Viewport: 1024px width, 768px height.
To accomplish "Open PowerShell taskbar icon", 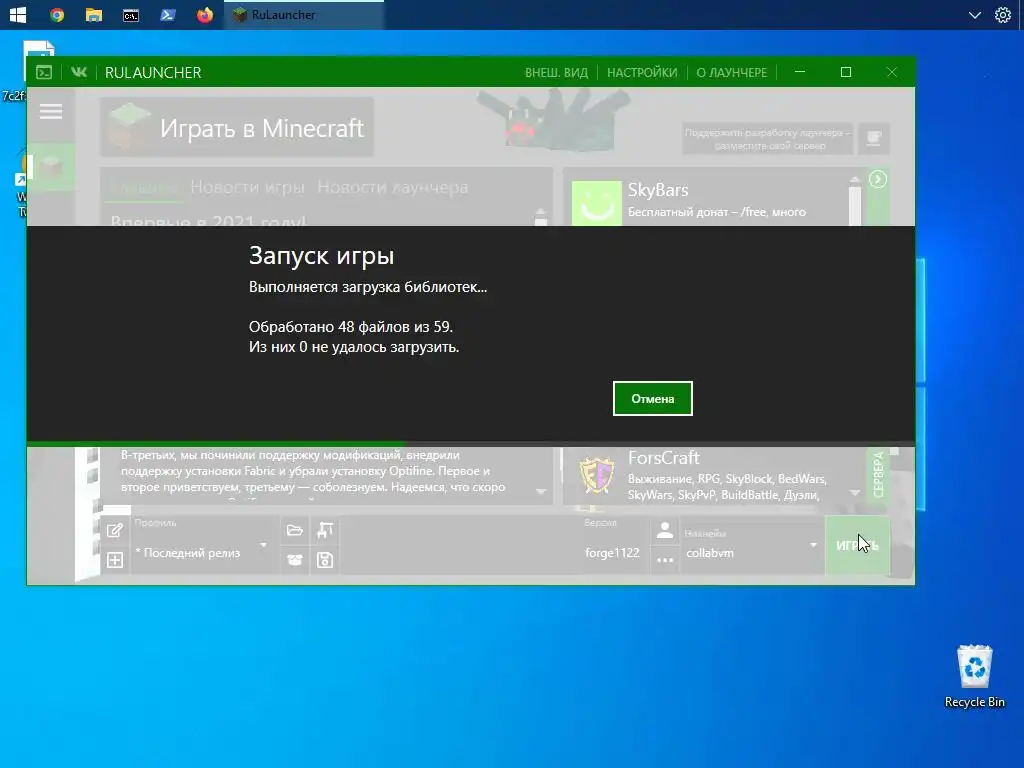I will pos(168,14).
